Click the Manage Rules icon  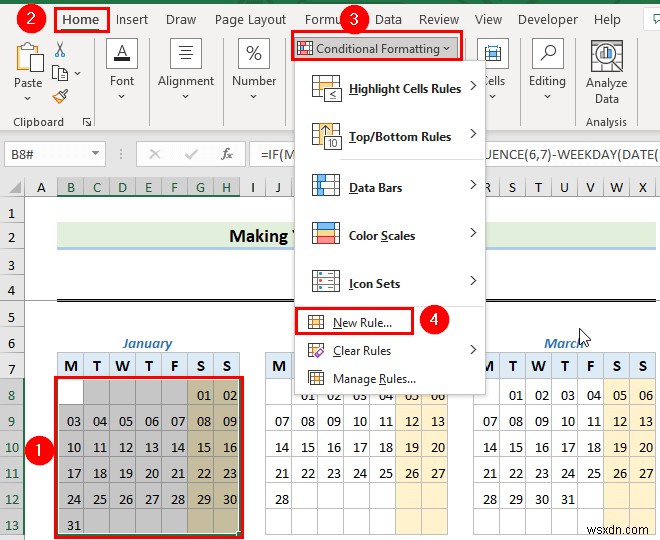click(x=316, y=378)
